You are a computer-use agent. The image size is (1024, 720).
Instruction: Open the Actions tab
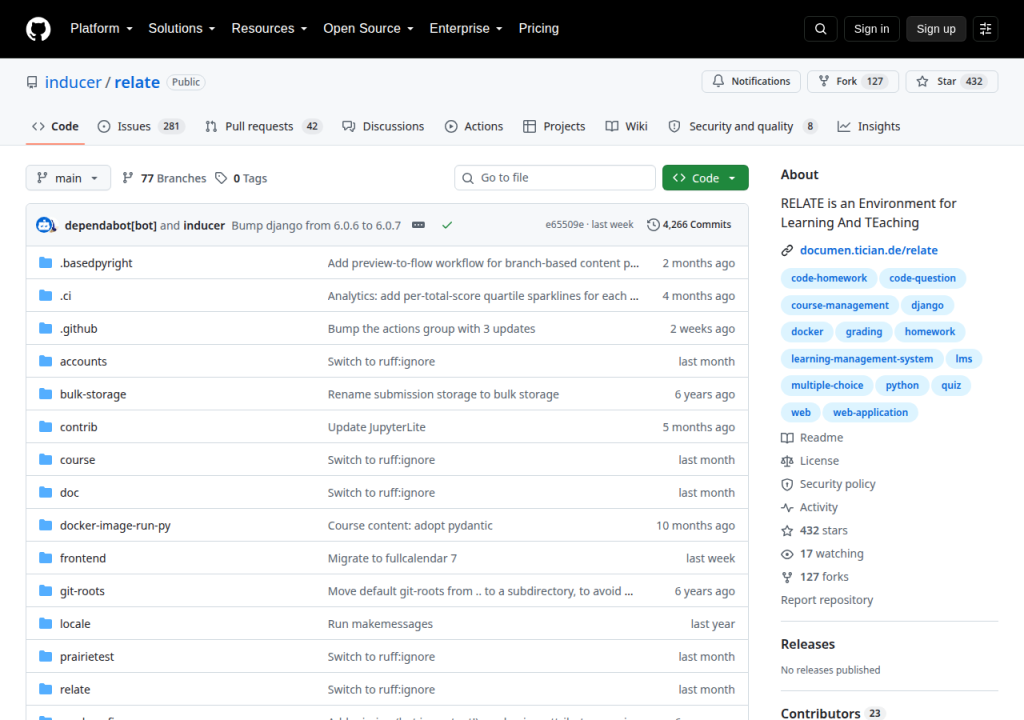click(474, 126)
